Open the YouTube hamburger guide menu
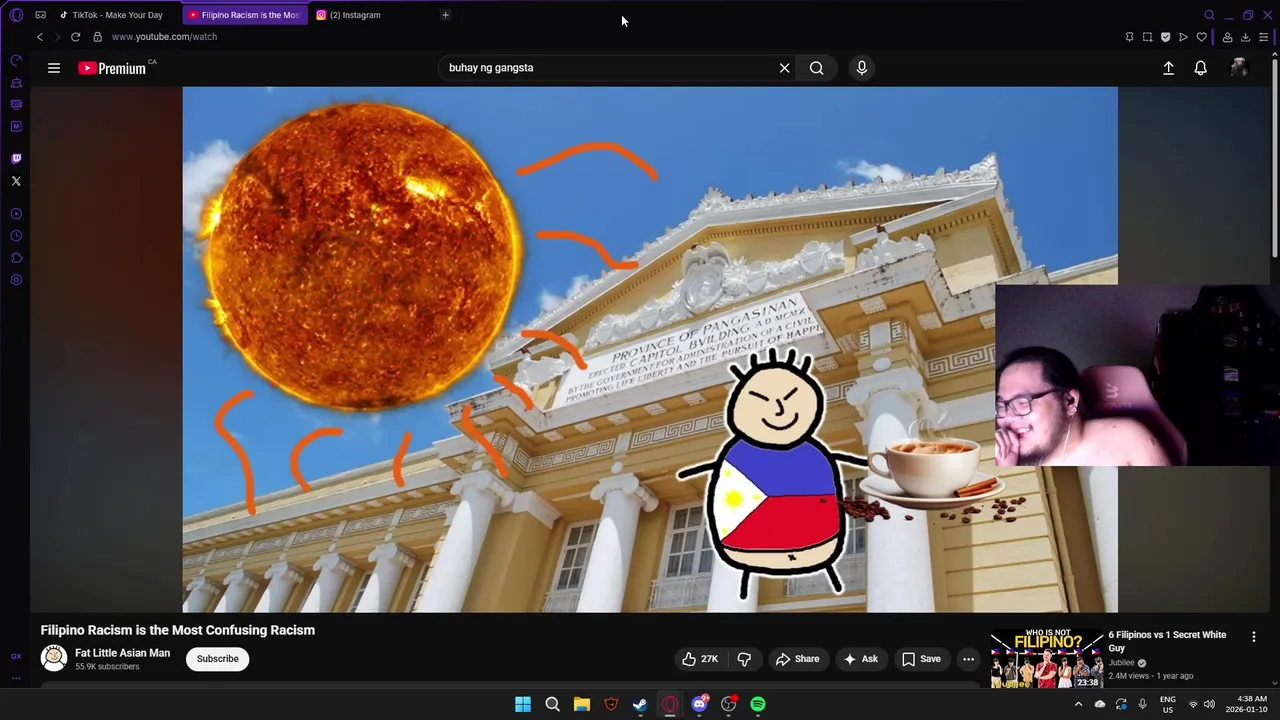 coord(54,68)
